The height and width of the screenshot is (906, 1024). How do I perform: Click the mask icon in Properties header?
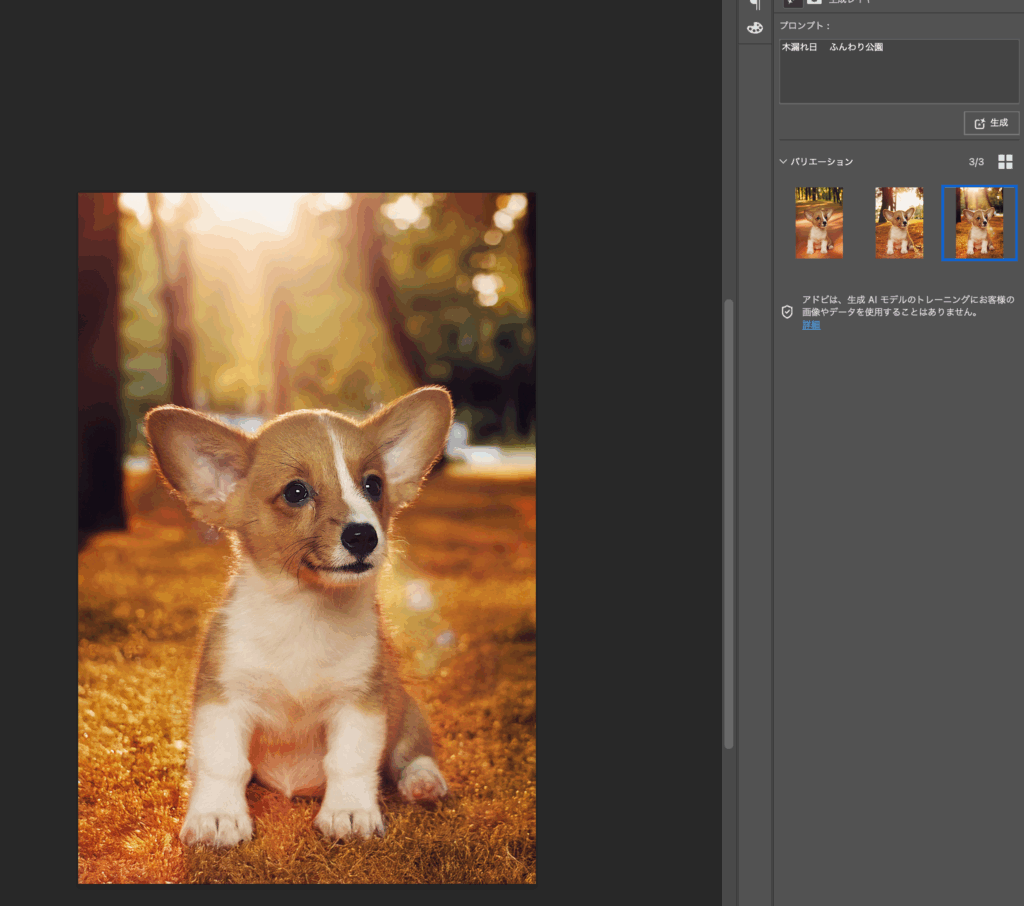pyautogui.click(x=815, y=3)
